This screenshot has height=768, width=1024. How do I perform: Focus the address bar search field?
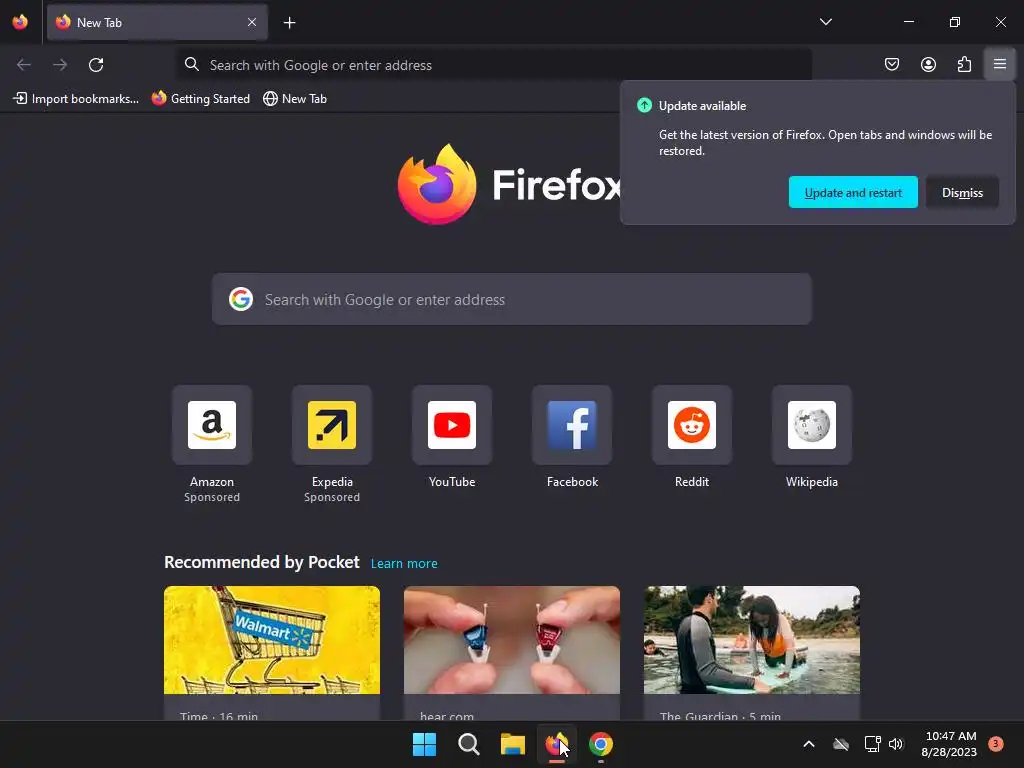pyautogui.click(x=495, y=65)
